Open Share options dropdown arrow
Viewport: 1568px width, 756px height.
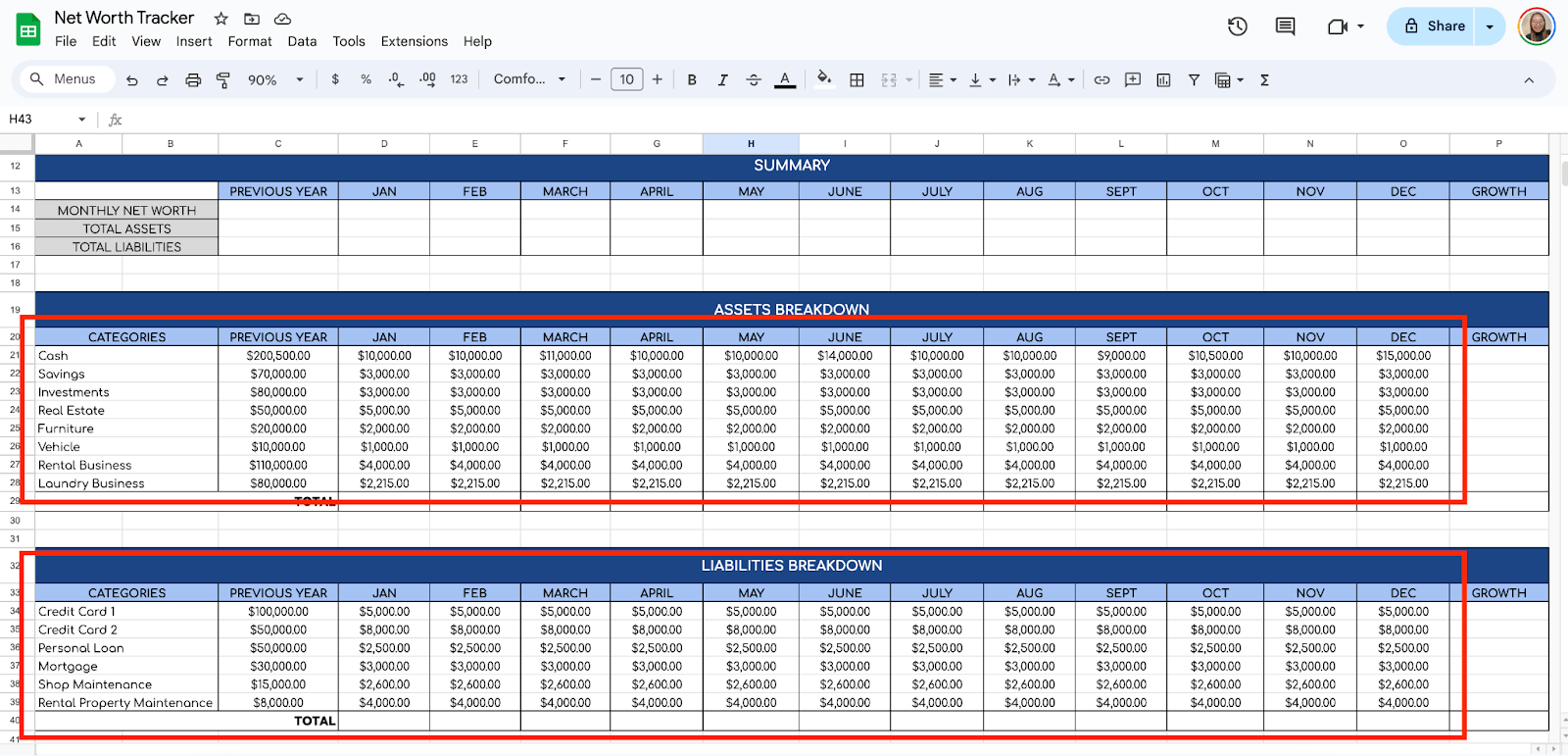(1490, 26)
